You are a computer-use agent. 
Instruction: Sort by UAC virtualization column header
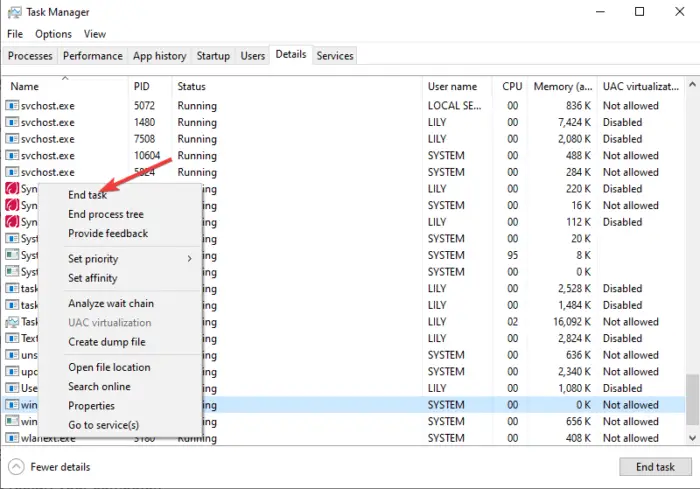(x=641, y=86)
